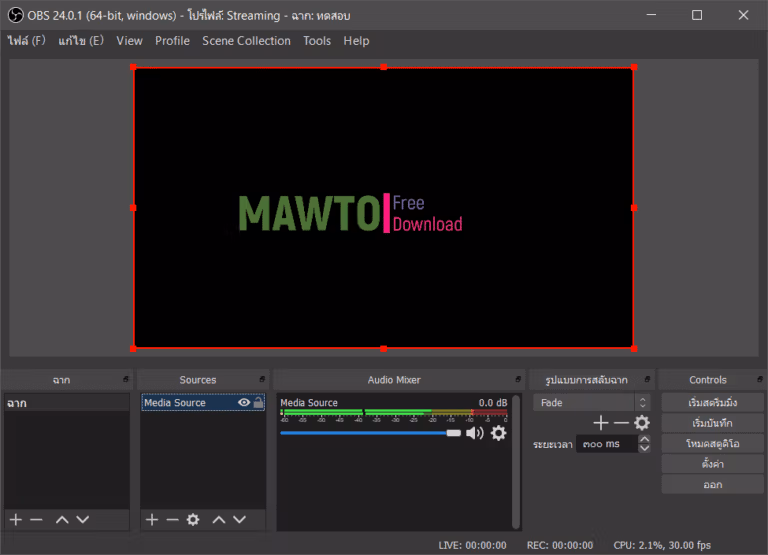Open the ไฟล์ (F) menu
The width and height of the screenshot is (768, 555).
coord(26,41)
